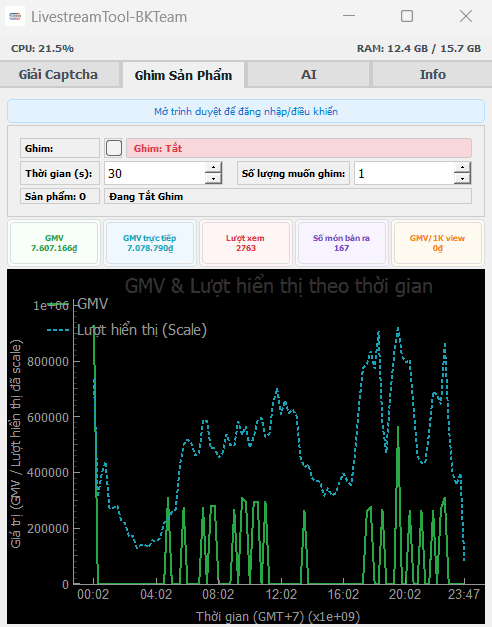The height and width of the screenshot is (627, 492).
Task: Click the Sản phẩm: 0 label
Action: pos(60,196)
